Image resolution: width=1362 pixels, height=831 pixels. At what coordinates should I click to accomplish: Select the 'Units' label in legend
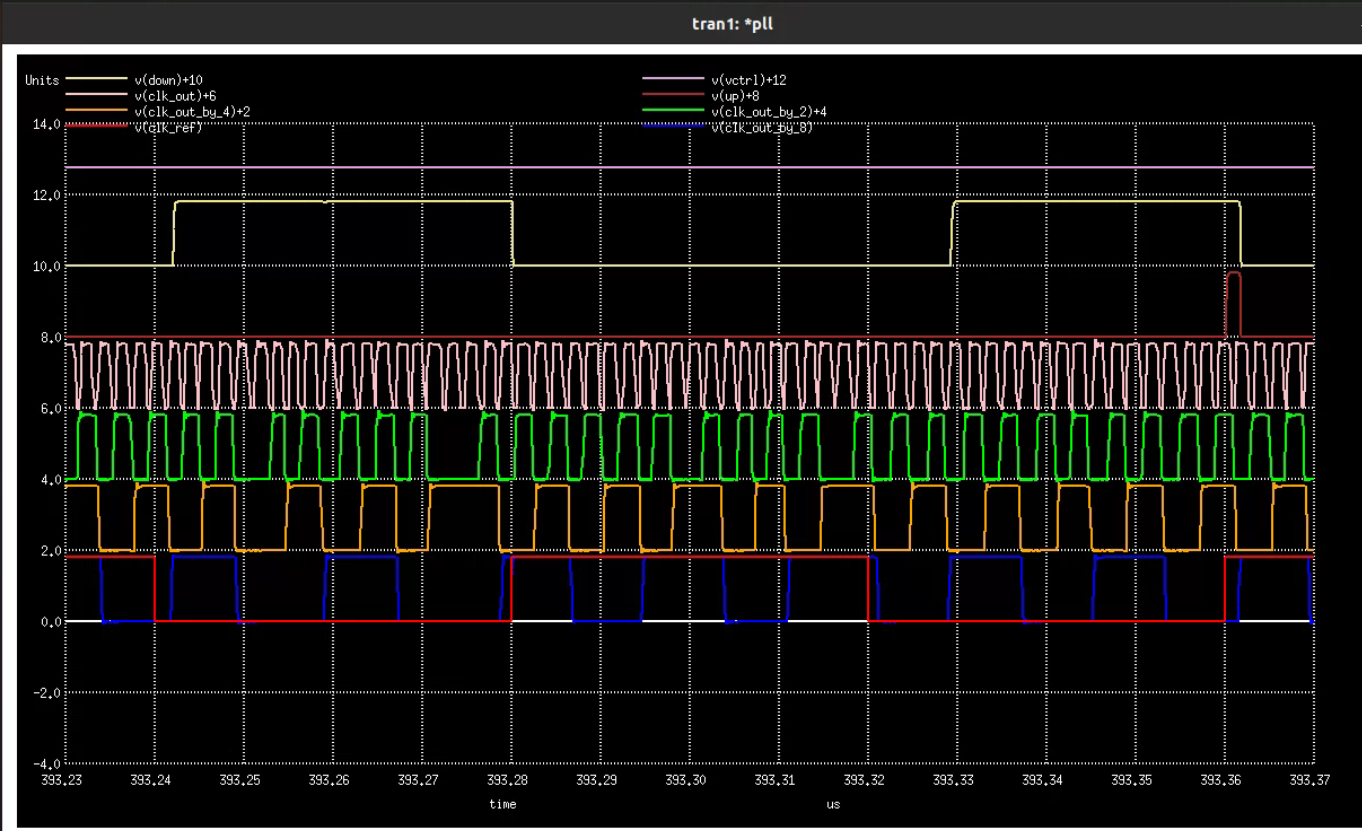tap(42, 80)
